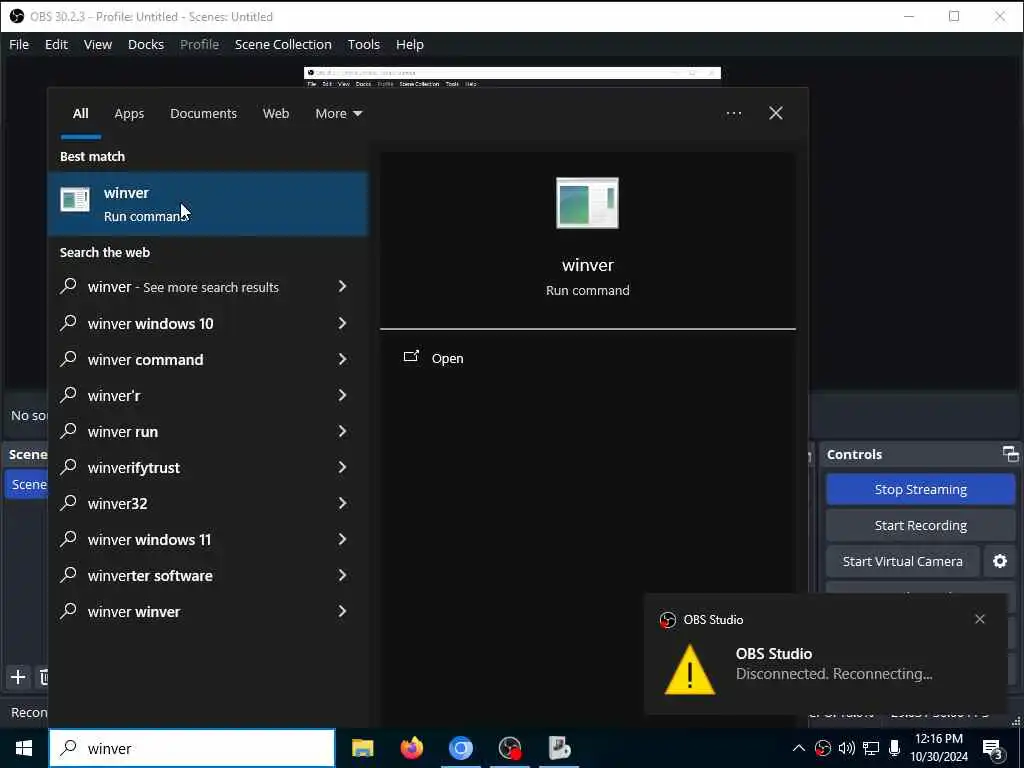Image resolution: width=1024 pixels, height=768 pixels.
Task: Select the All search tab
Action: pyautogui.click(x=80, y=114)
